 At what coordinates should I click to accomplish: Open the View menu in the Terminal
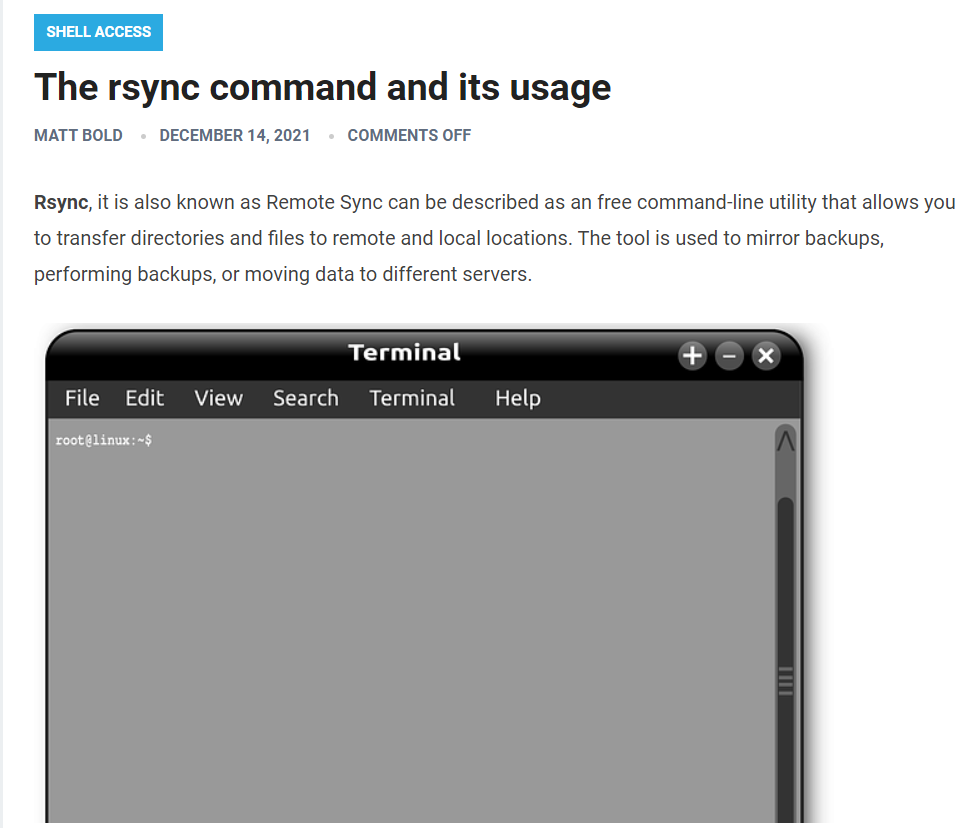218,398
